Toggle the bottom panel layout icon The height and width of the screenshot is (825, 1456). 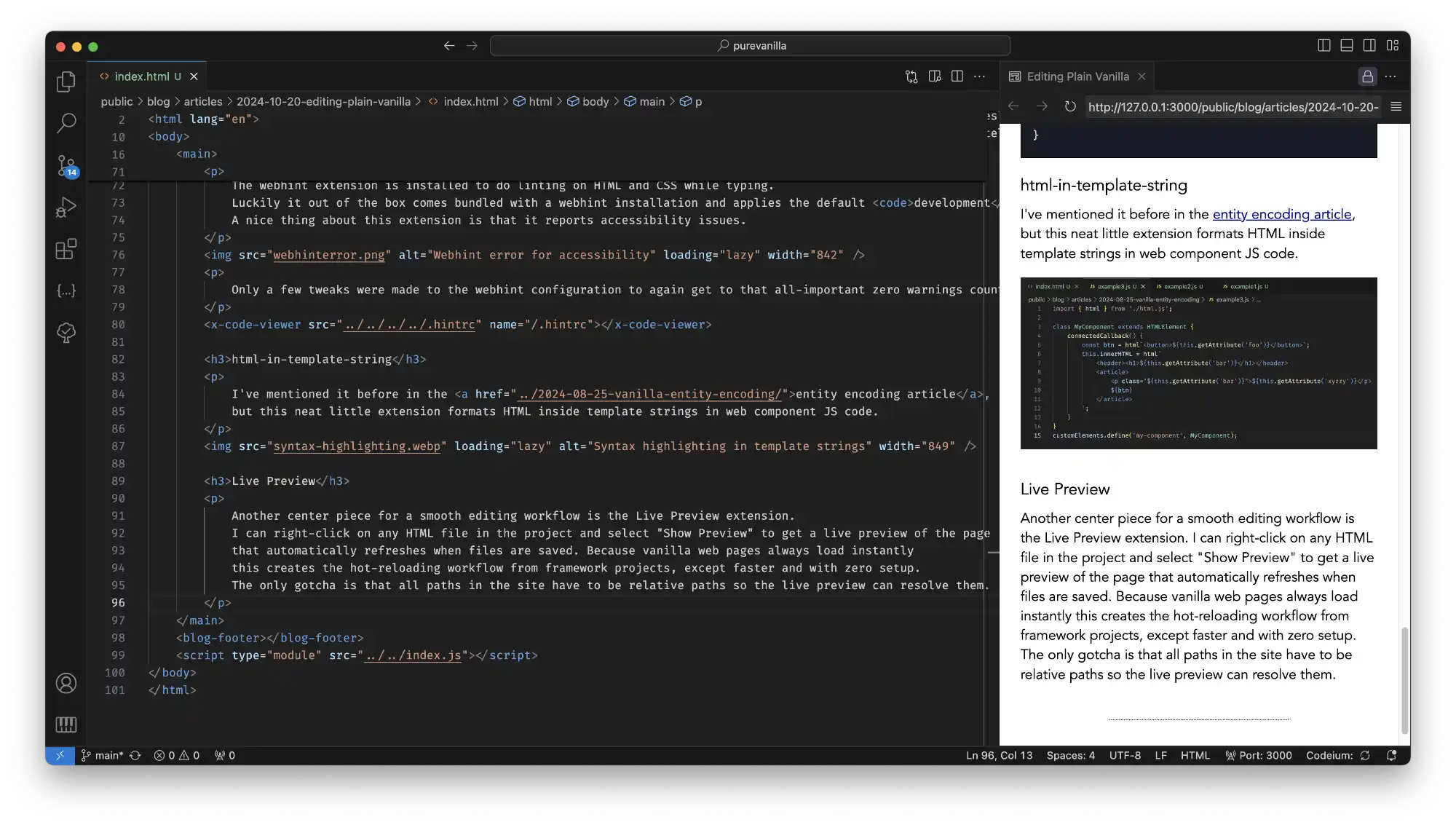pyautogui.click(x=1347, y=45)
